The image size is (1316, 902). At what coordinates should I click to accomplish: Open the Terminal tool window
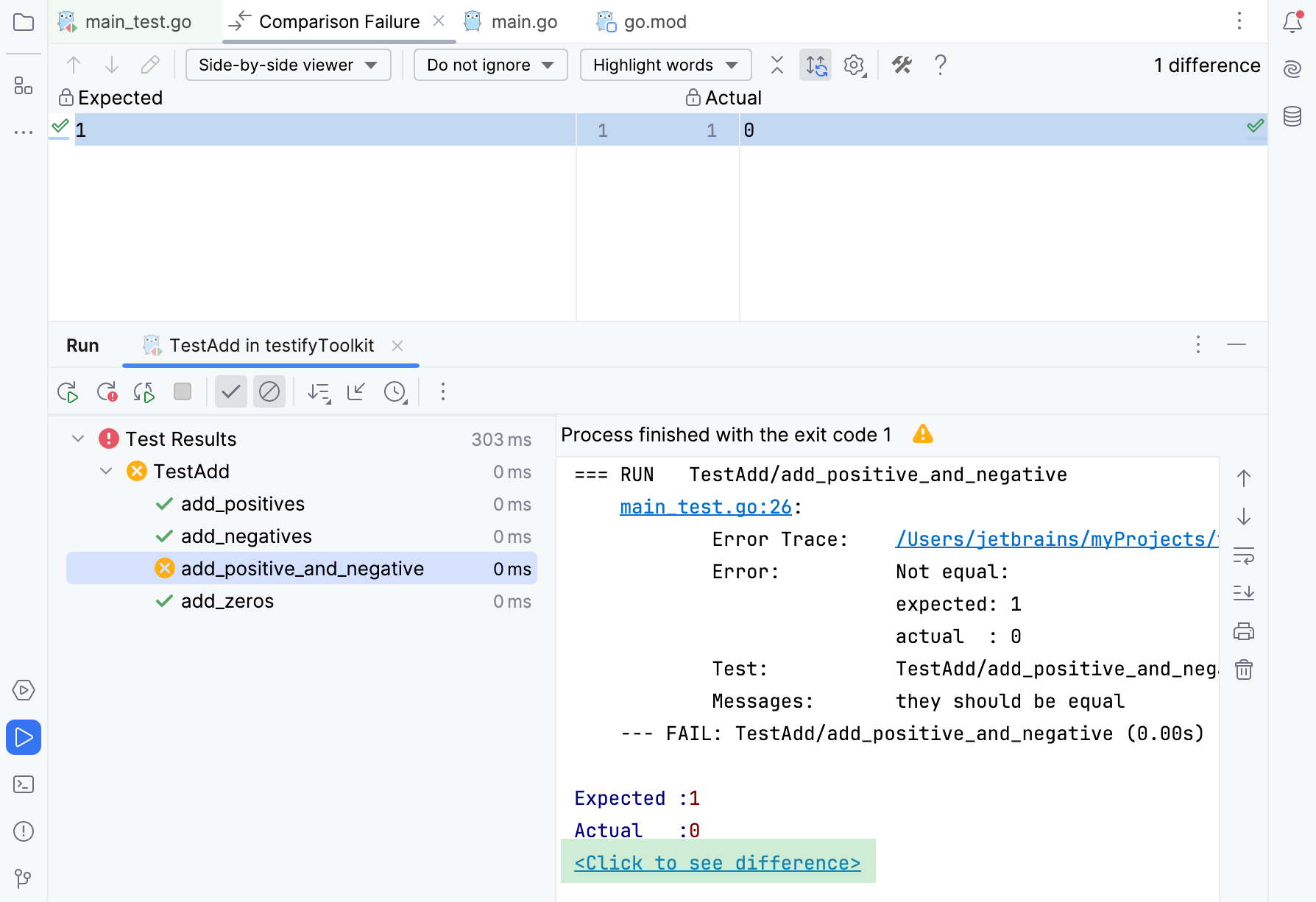tap(24, 784)
